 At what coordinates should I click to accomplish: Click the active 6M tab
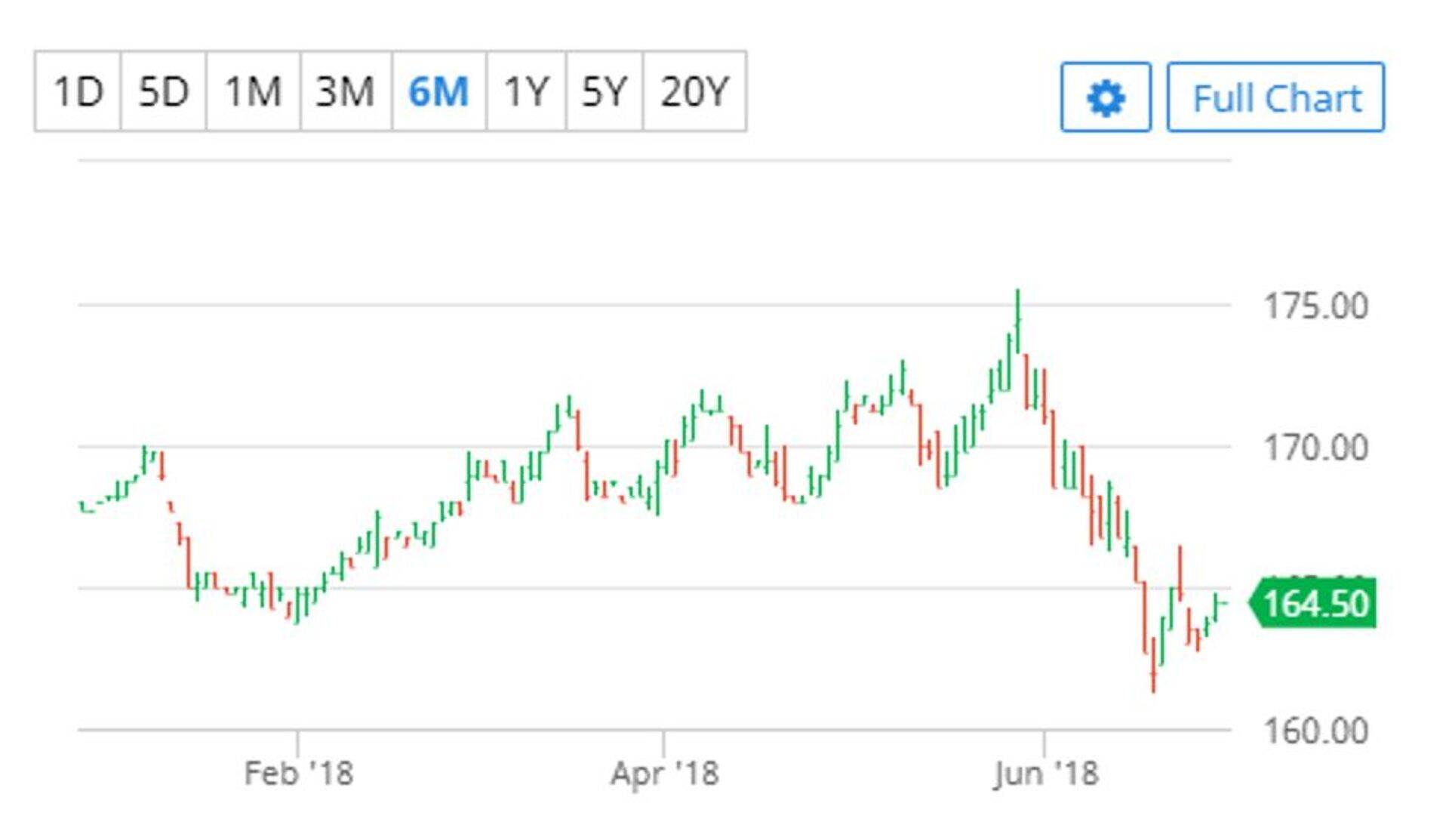tap(438, 92)
